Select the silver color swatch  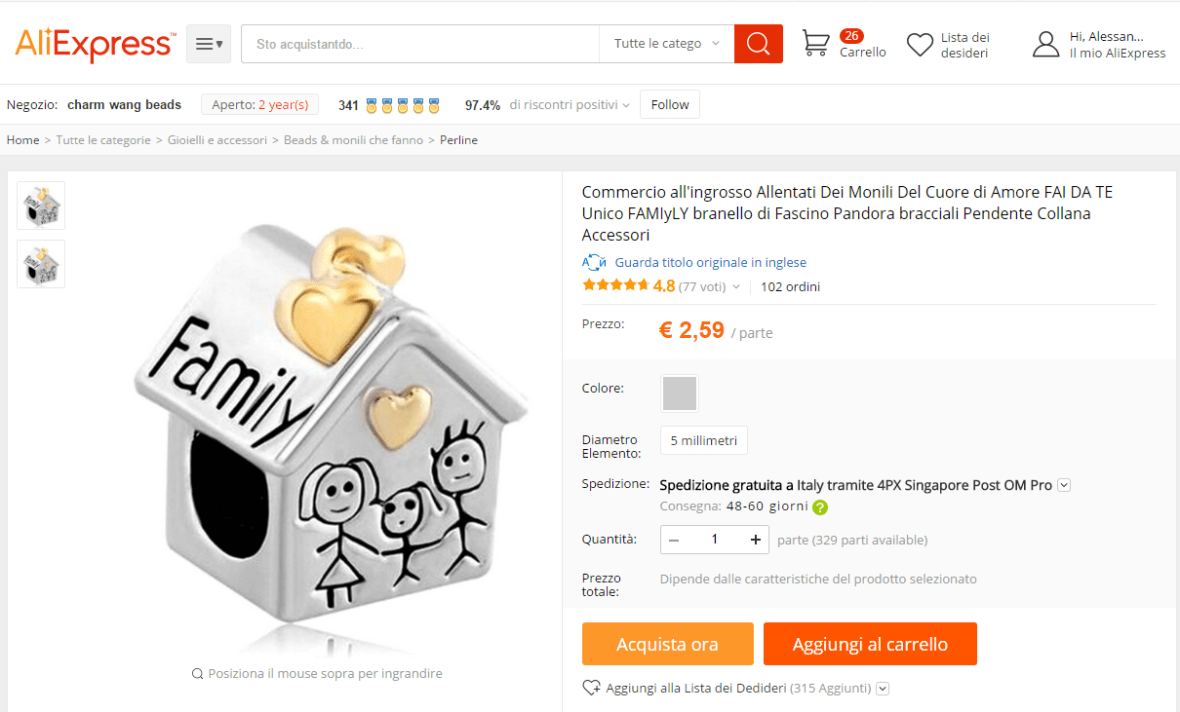pyautogui.click(x=679, y=393)
